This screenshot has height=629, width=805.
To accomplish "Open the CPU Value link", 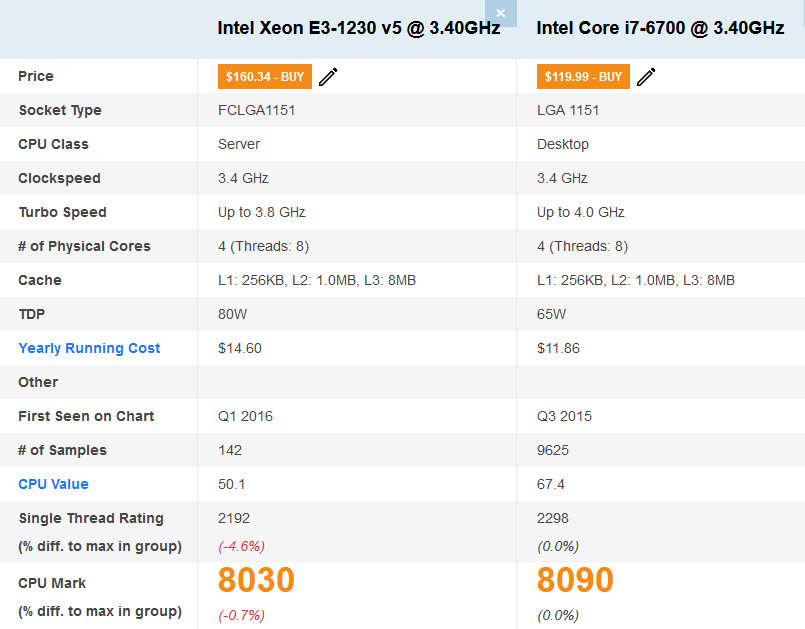I will (53, 484).
